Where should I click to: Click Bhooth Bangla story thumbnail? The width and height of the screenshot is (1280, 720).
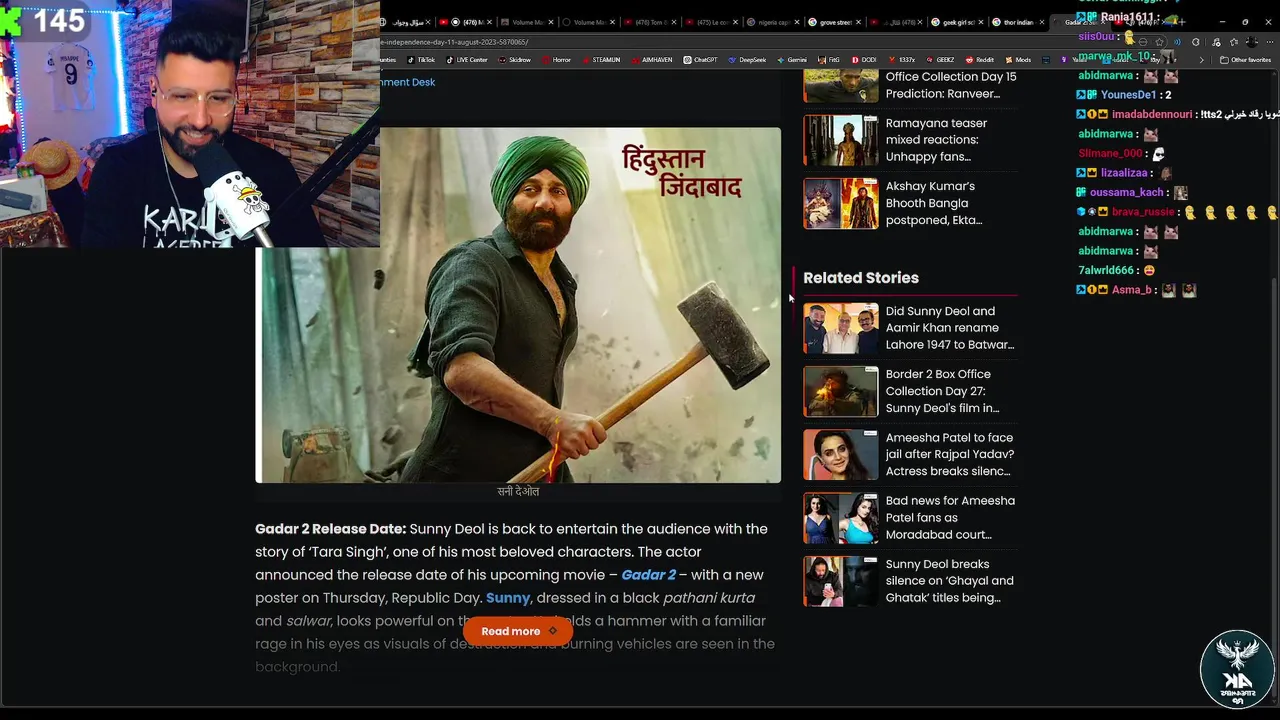[x=841, y=203]
